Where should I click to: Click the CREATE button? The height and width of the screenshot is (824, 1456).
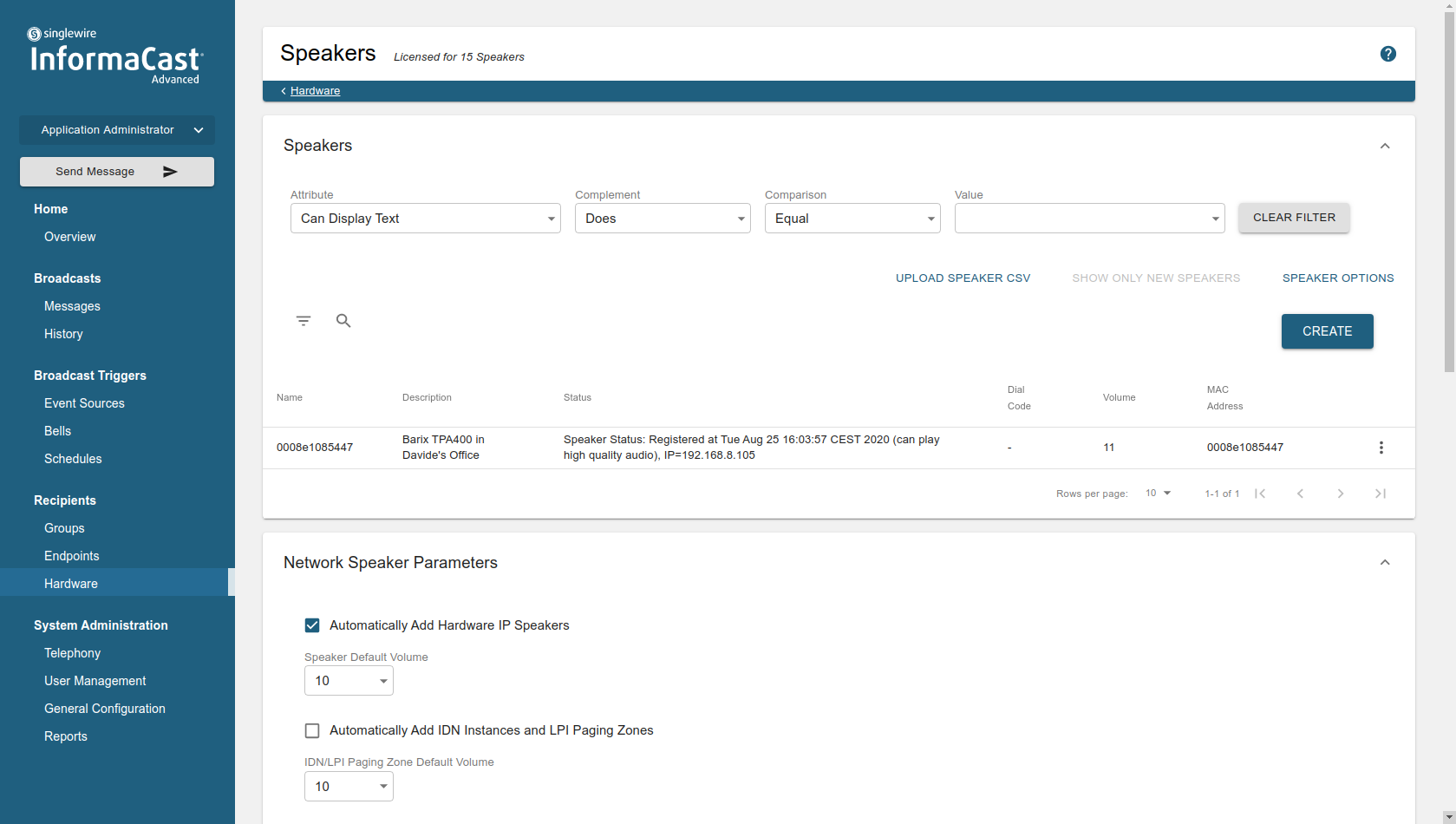click(1327, 330)
